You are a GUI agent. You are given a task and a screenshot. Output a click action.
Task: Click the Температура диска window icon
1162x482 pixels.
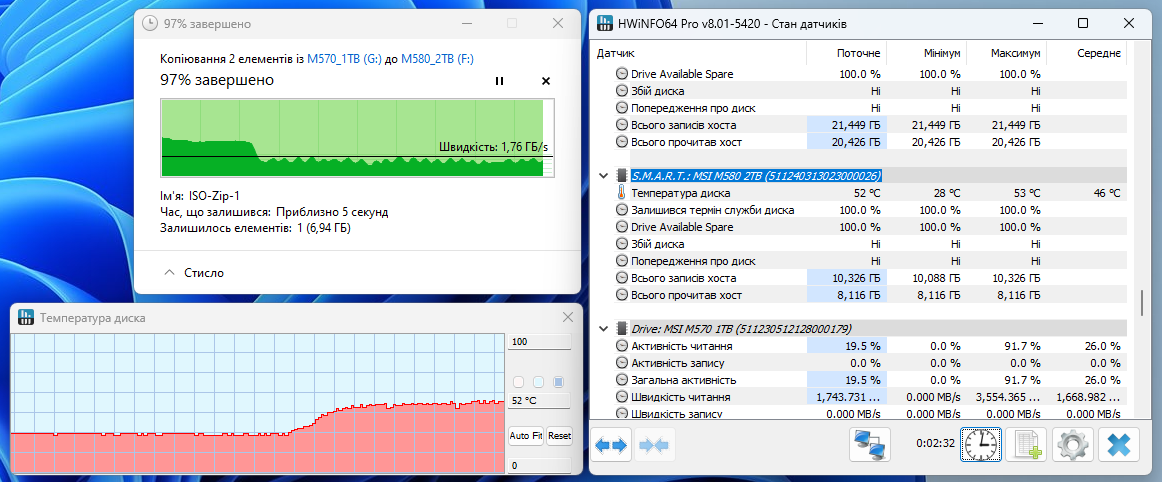pyautogui.click(x=26, y=317)
